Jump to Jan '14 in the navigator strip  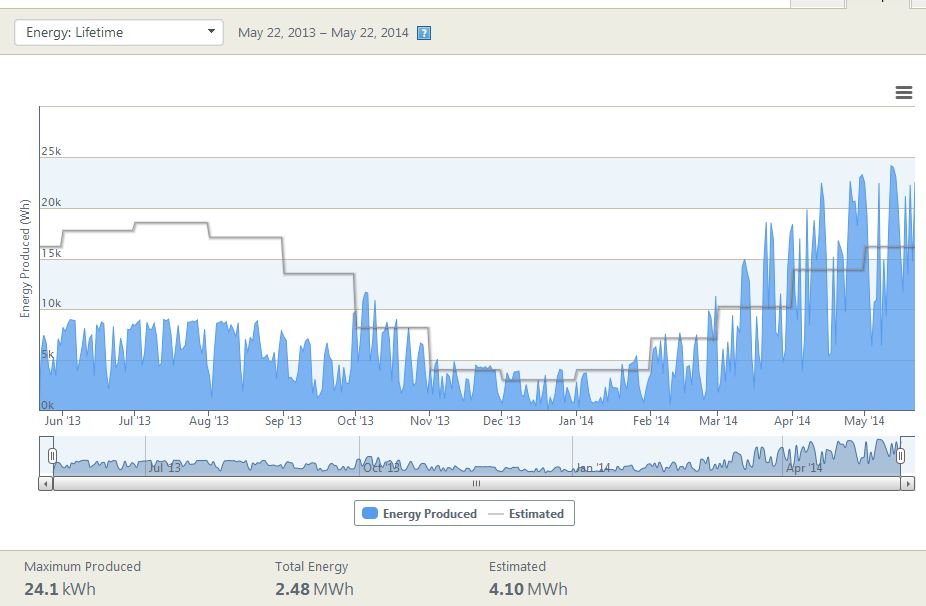[594, 467]
